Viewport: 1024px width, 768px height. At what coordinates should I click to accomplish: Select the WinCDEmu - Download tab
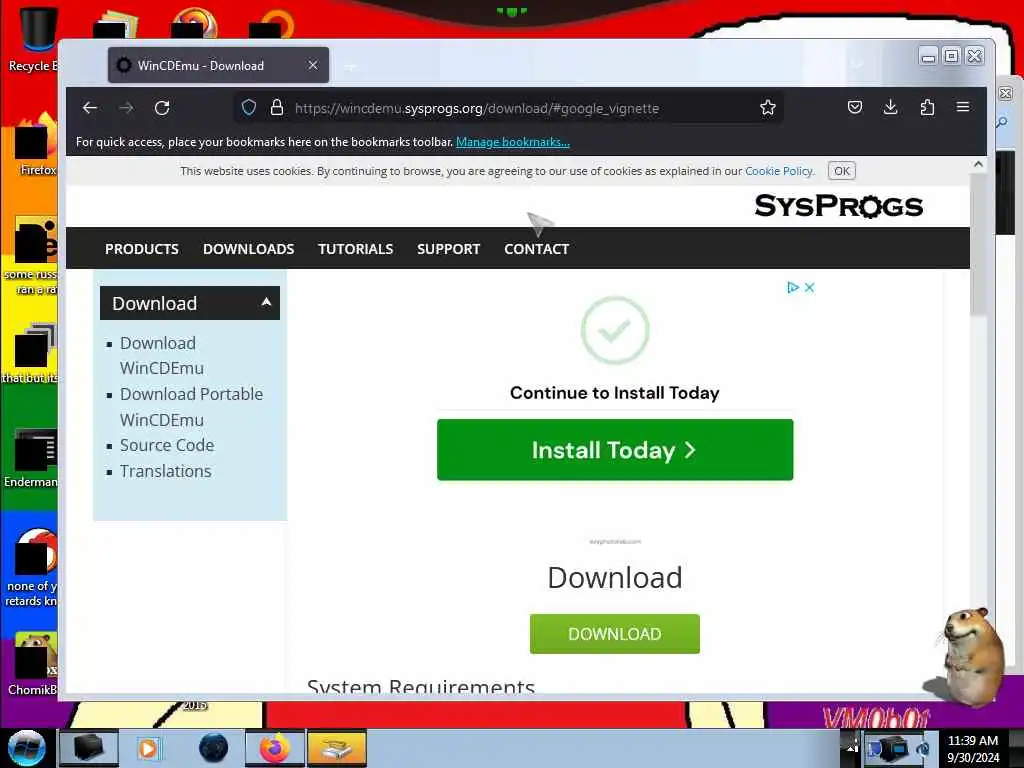(x=219, y=65)
